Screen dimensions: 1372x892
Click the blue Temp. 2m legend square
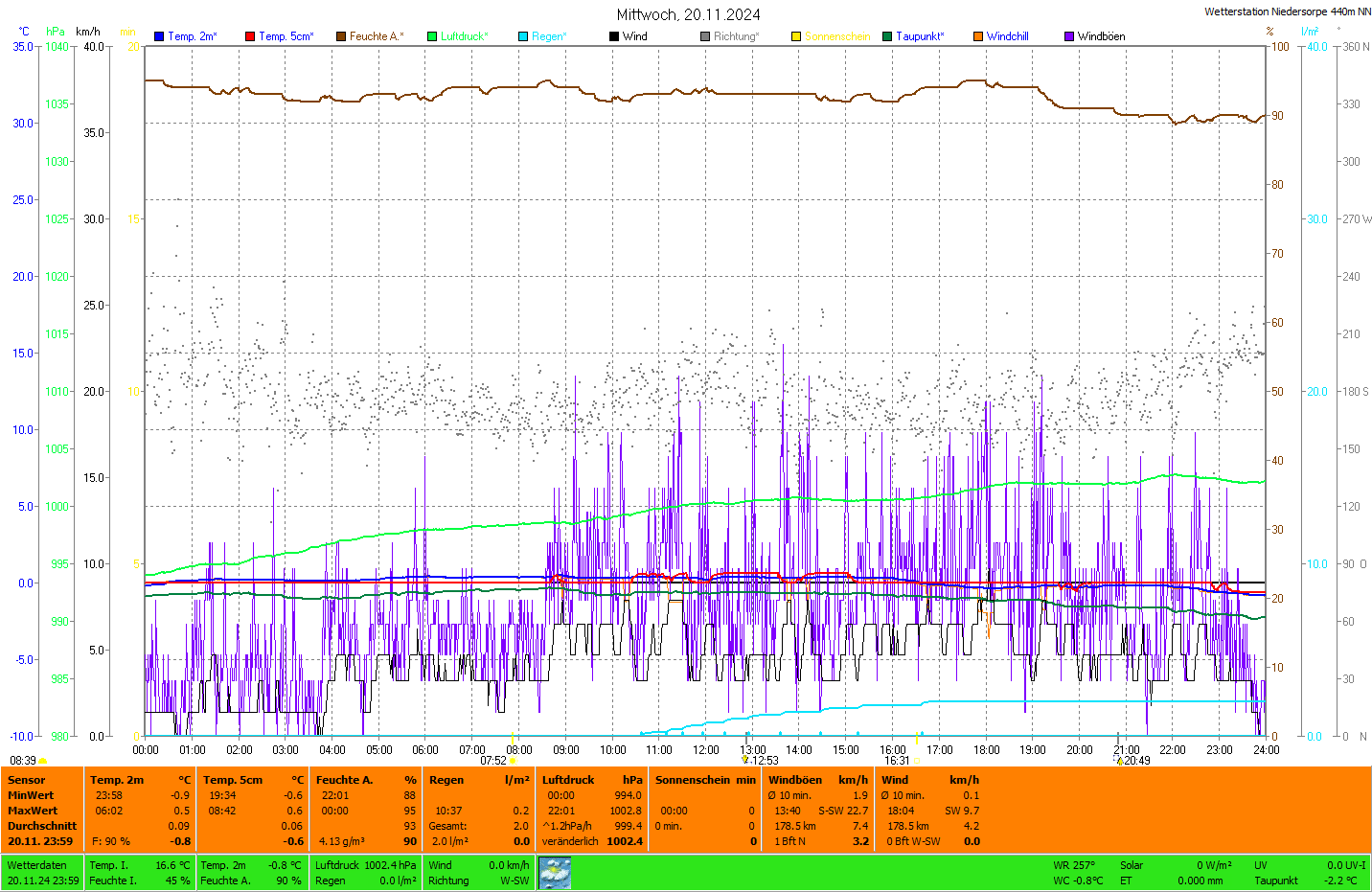pos(159,36)
